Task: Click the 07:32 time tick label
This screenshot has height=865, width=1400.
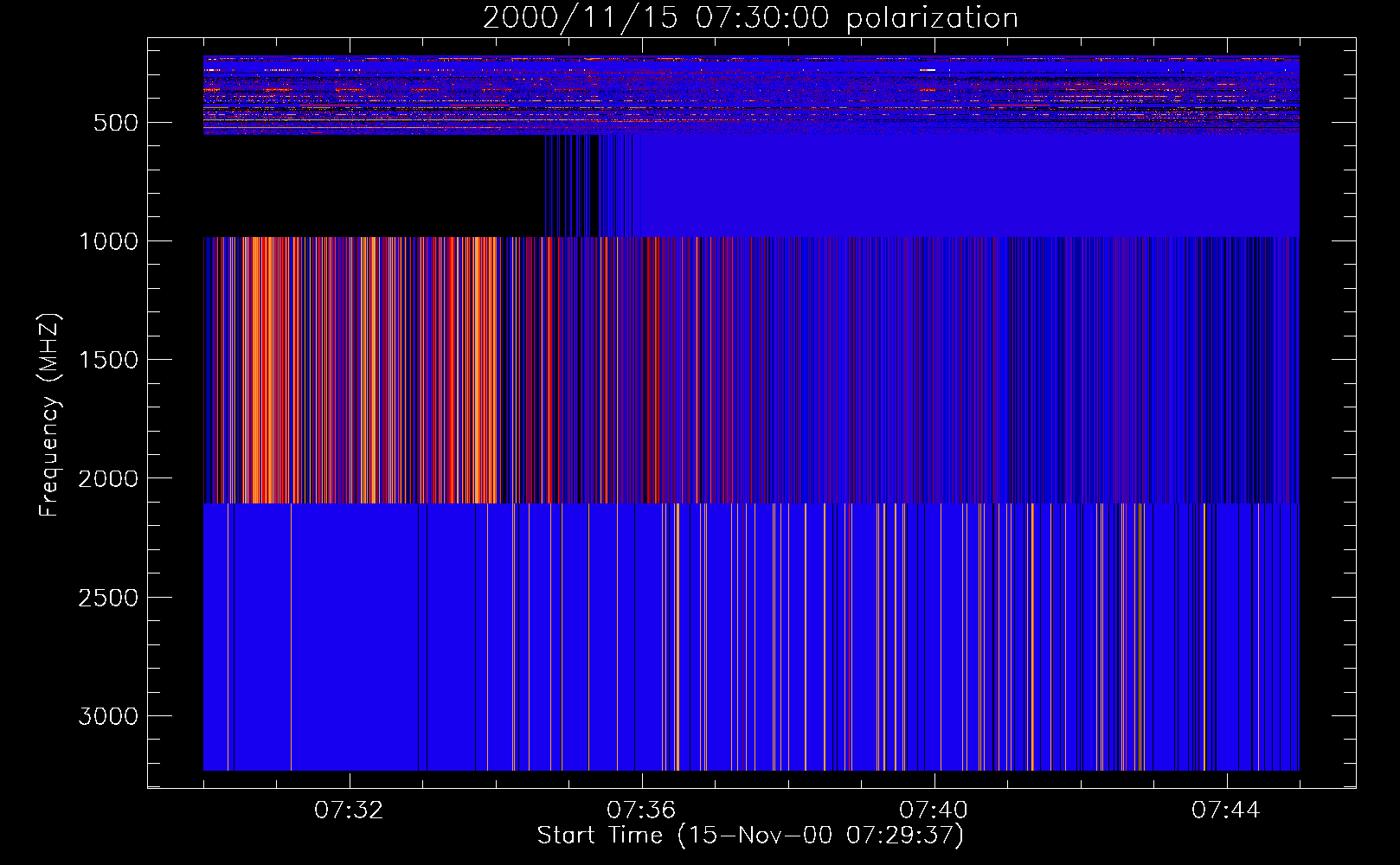Action: click(349, 811)
